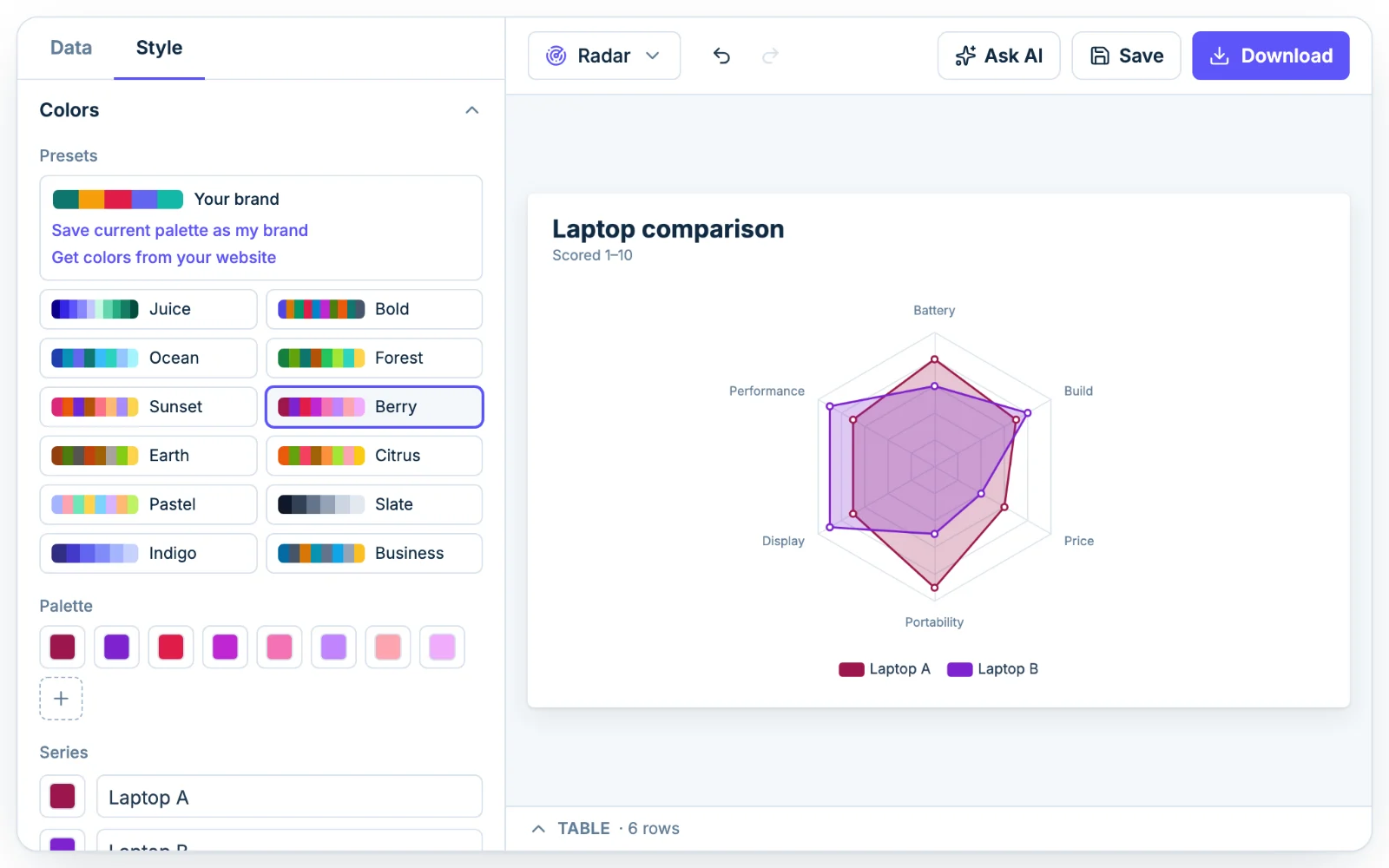Expand the TABLE 6 rows panel
The height and width of the screenshot is (868, 1389).
(x=605, y=828)
